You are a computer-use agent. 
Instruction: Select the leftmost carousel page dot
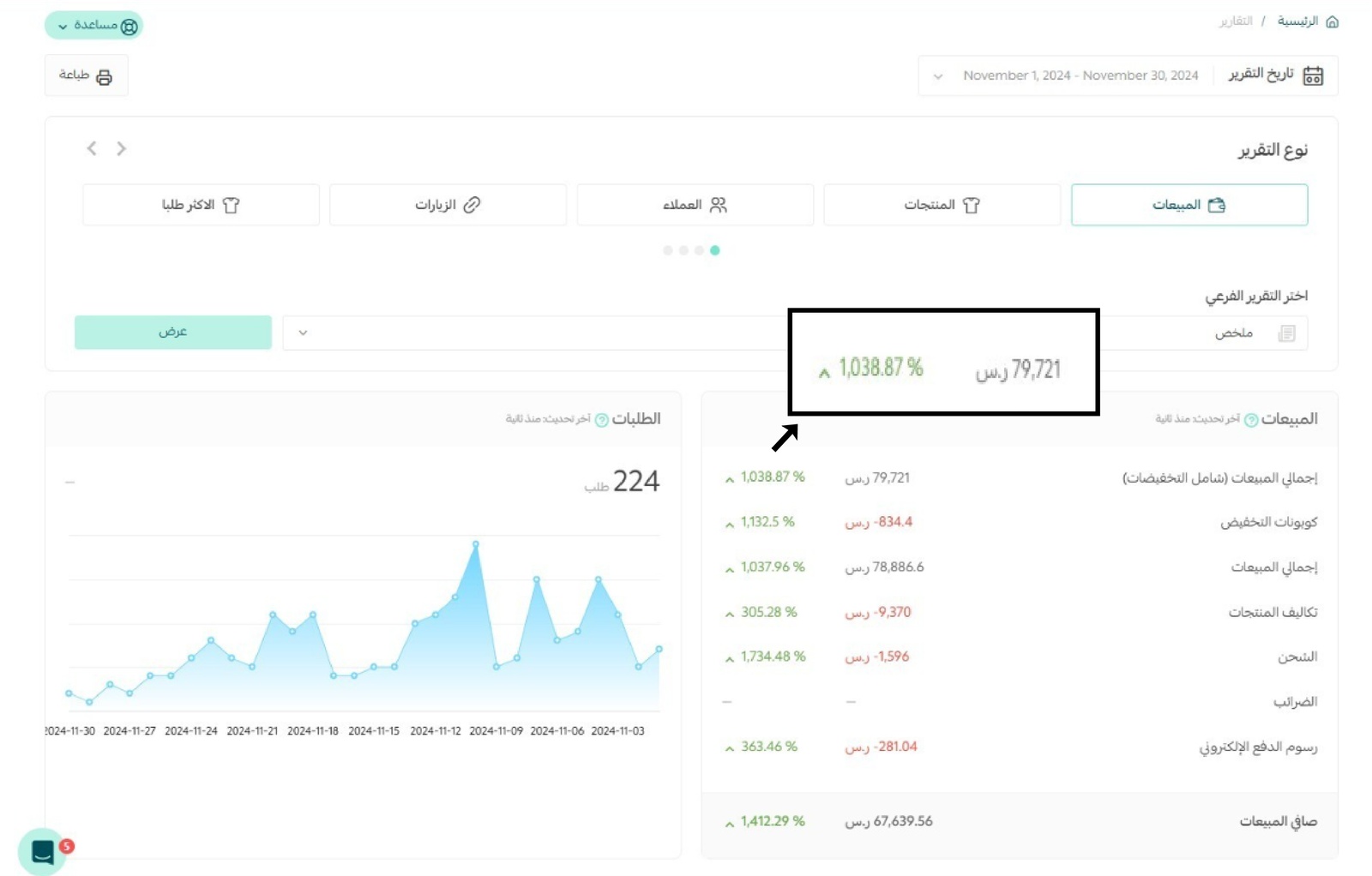pyautogui.click(x=668, y=250)
